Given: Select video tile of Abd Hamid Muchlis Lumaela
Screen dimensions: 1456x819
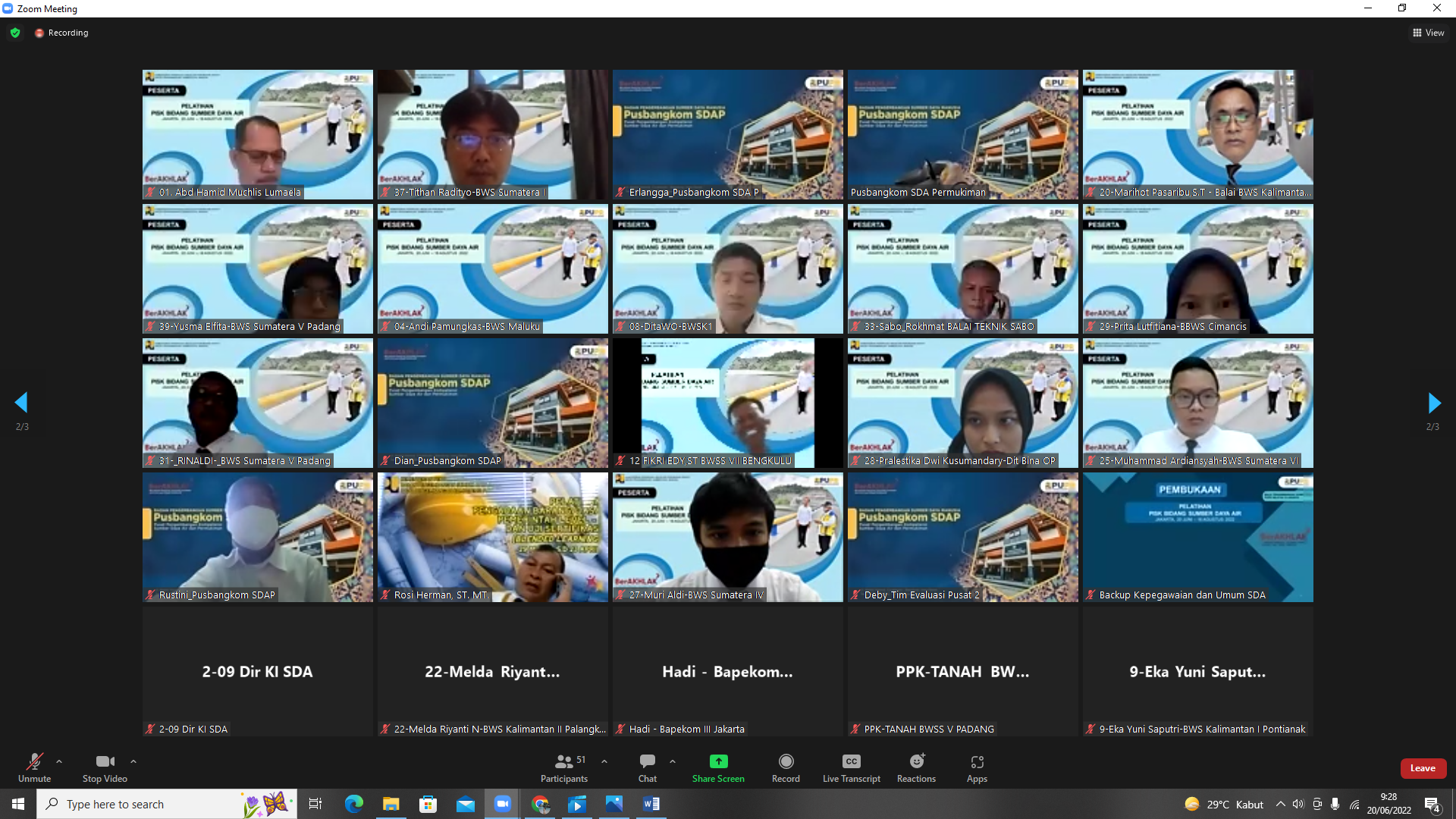Looking at the screenshot, I should 258,134.
